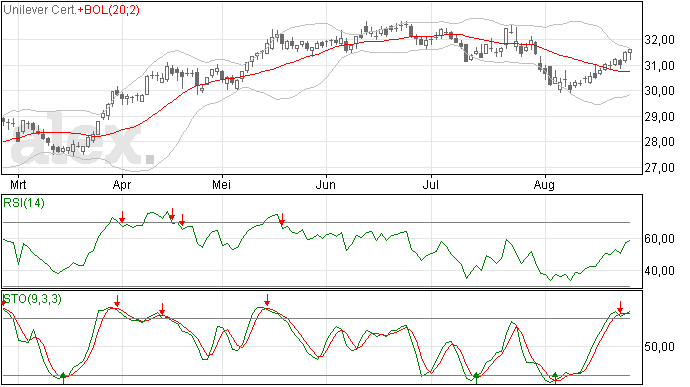
Task: Click the 28,00 price axis value
Action: point(659,142)
